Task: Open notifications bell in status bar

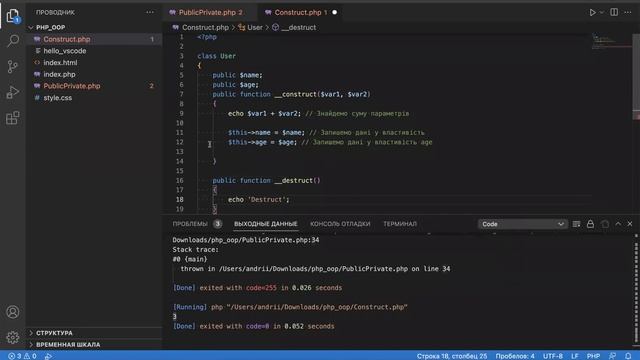Action: [x=628, y=356]
